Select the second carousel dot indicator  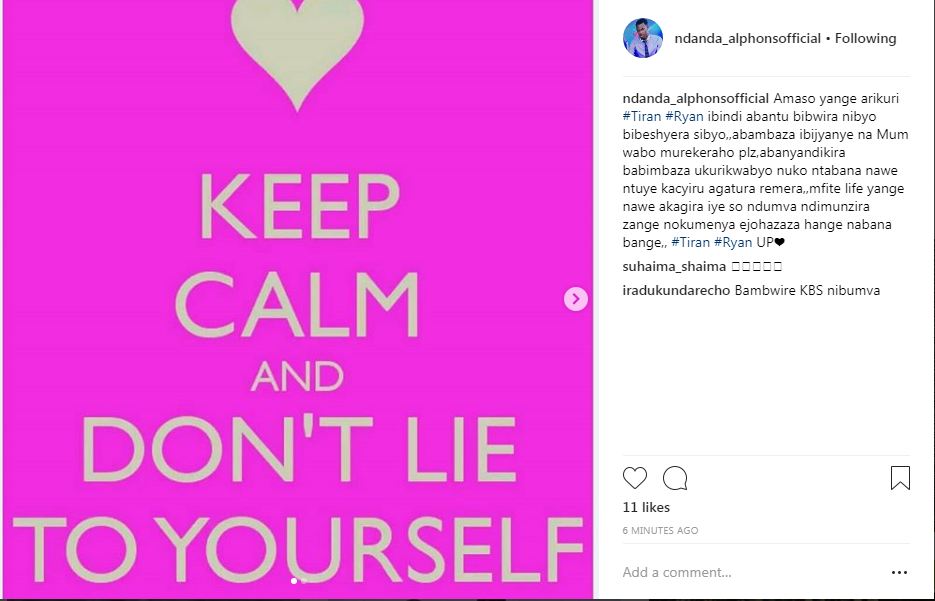[x=304, y=581]
